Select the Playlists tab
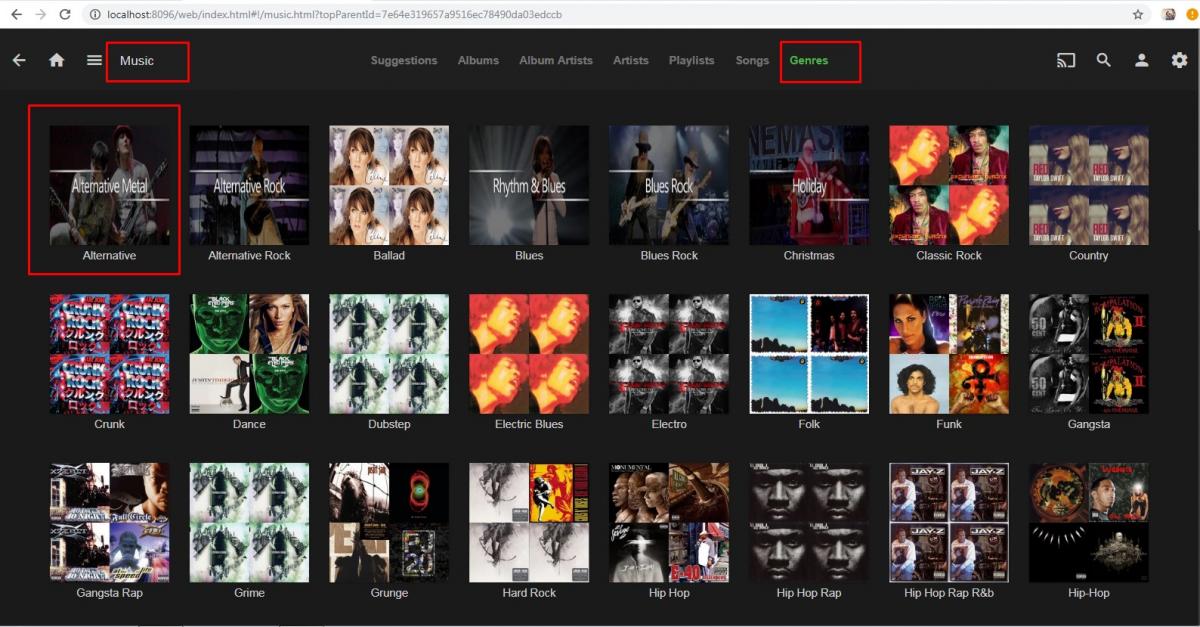 click(x=691, y=60)
